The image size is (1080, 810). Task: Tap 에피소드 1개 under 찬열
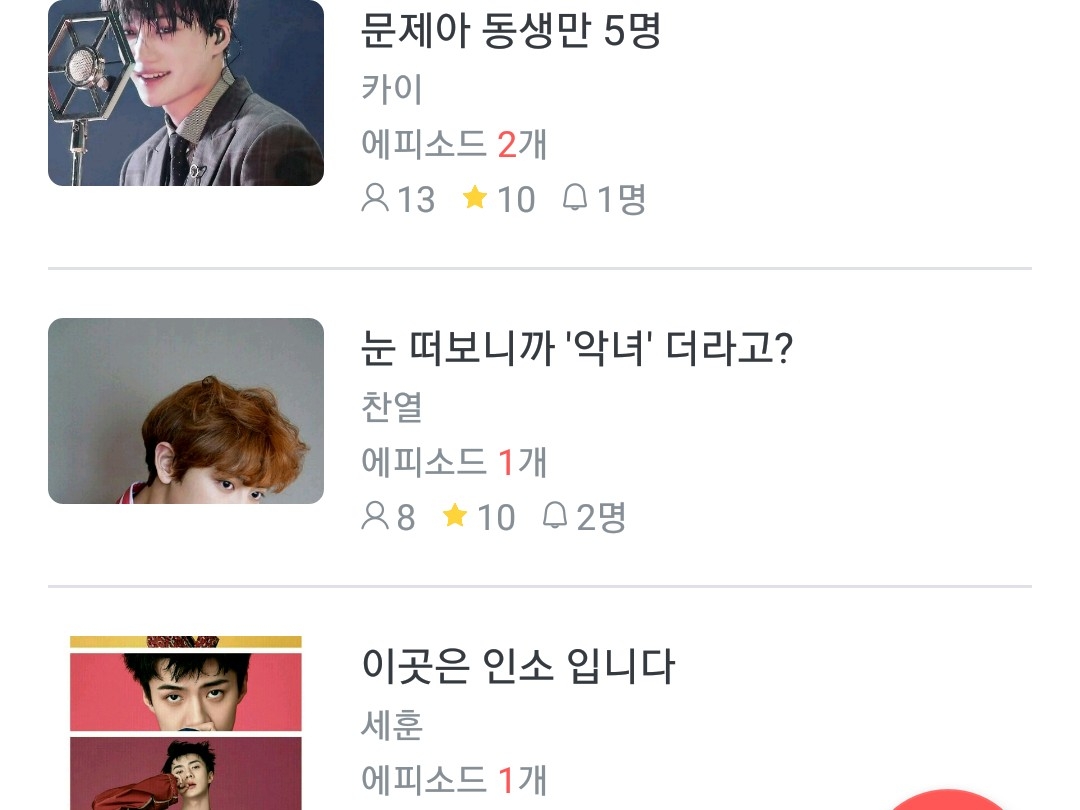pos(454,461)
